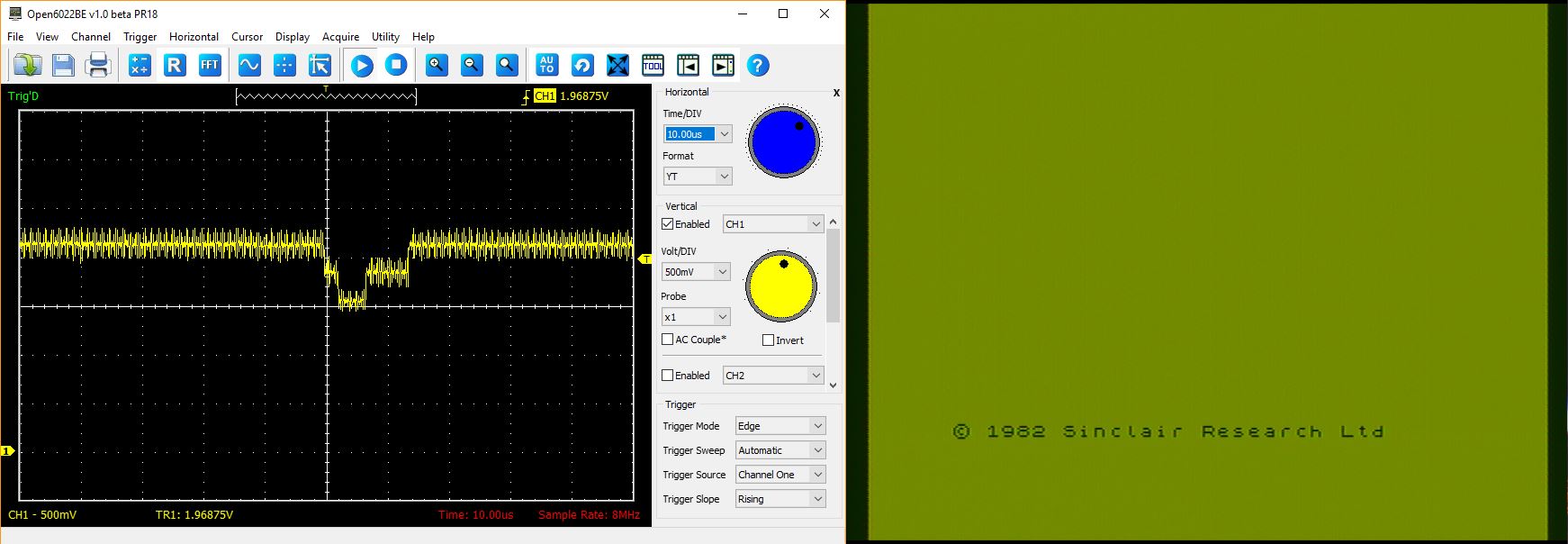1568x544 pixels.
Task: Click the CH1 trigger voltage readout label
Action: click(571, 95)
